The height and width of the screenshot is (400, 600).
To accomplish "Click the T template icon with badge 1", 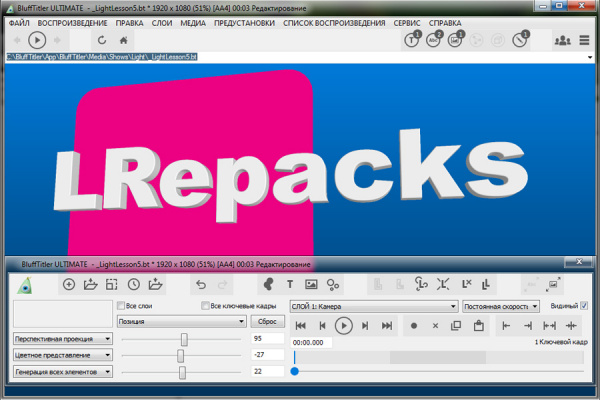I will pyautogui.click(x=412, y=39).
